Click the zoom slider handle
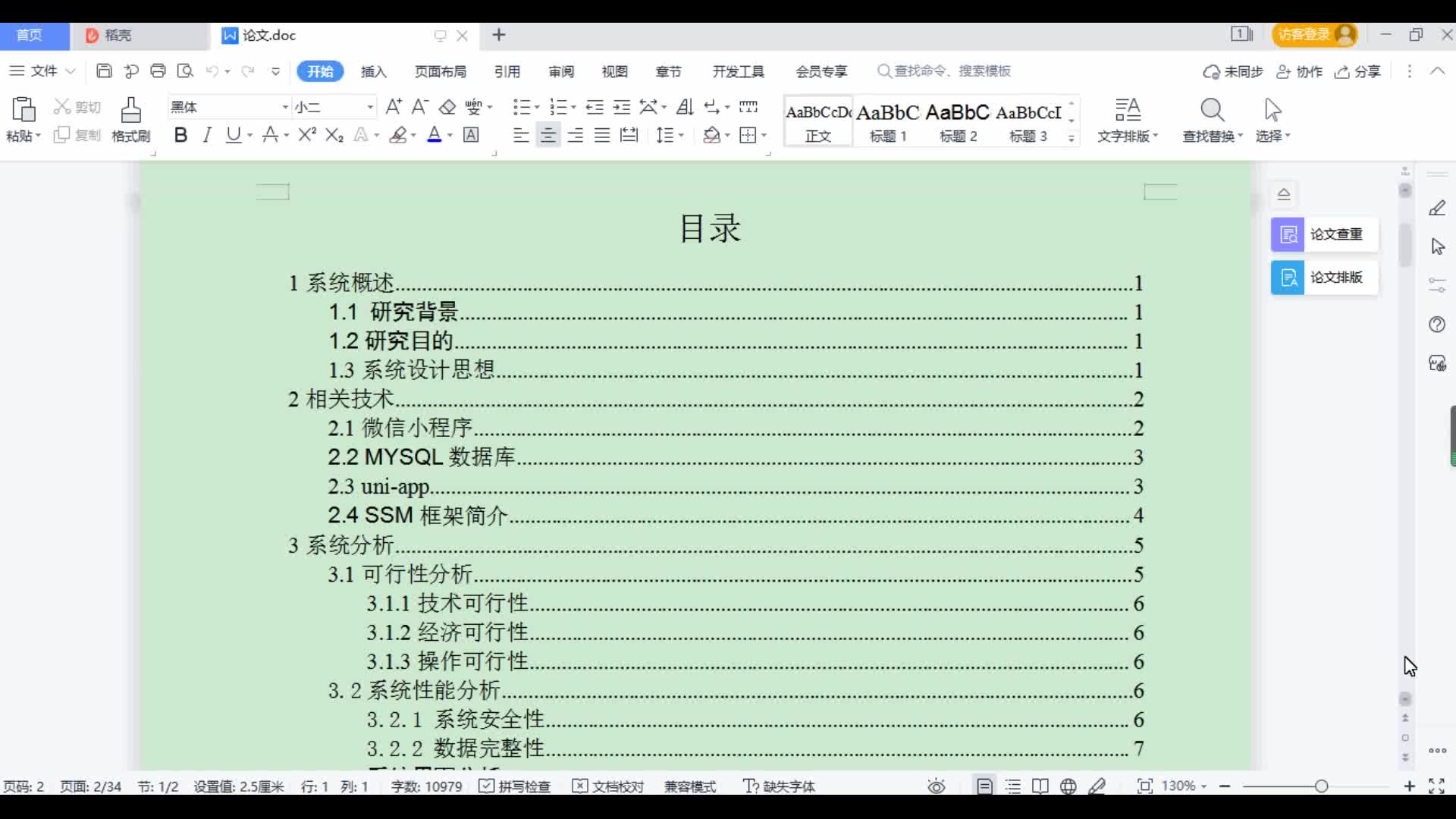The image size is (1456, 819). 1321,786
